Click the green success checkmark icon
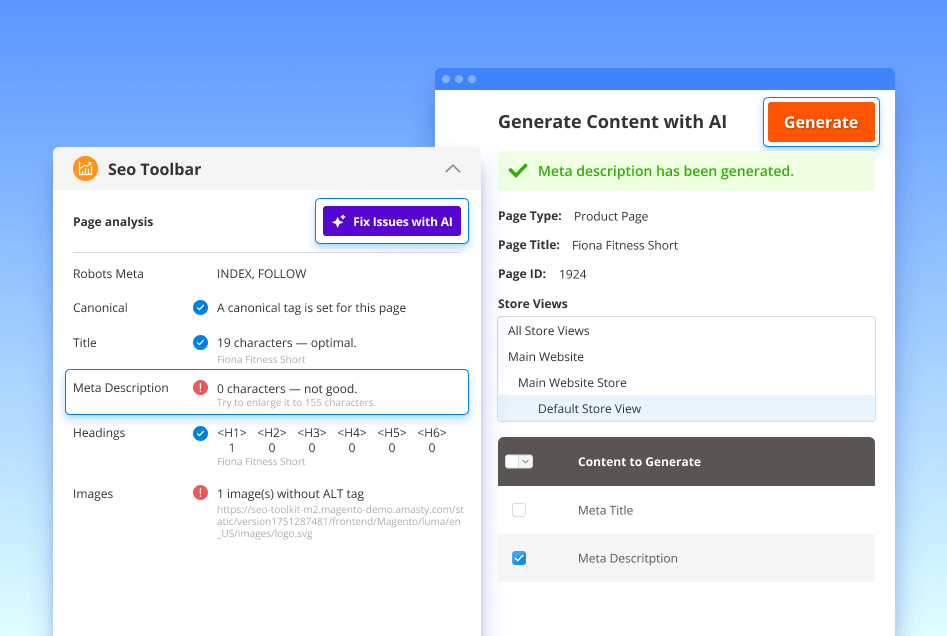This screenshot has height=636, width=947. click(x=517, y=171)
